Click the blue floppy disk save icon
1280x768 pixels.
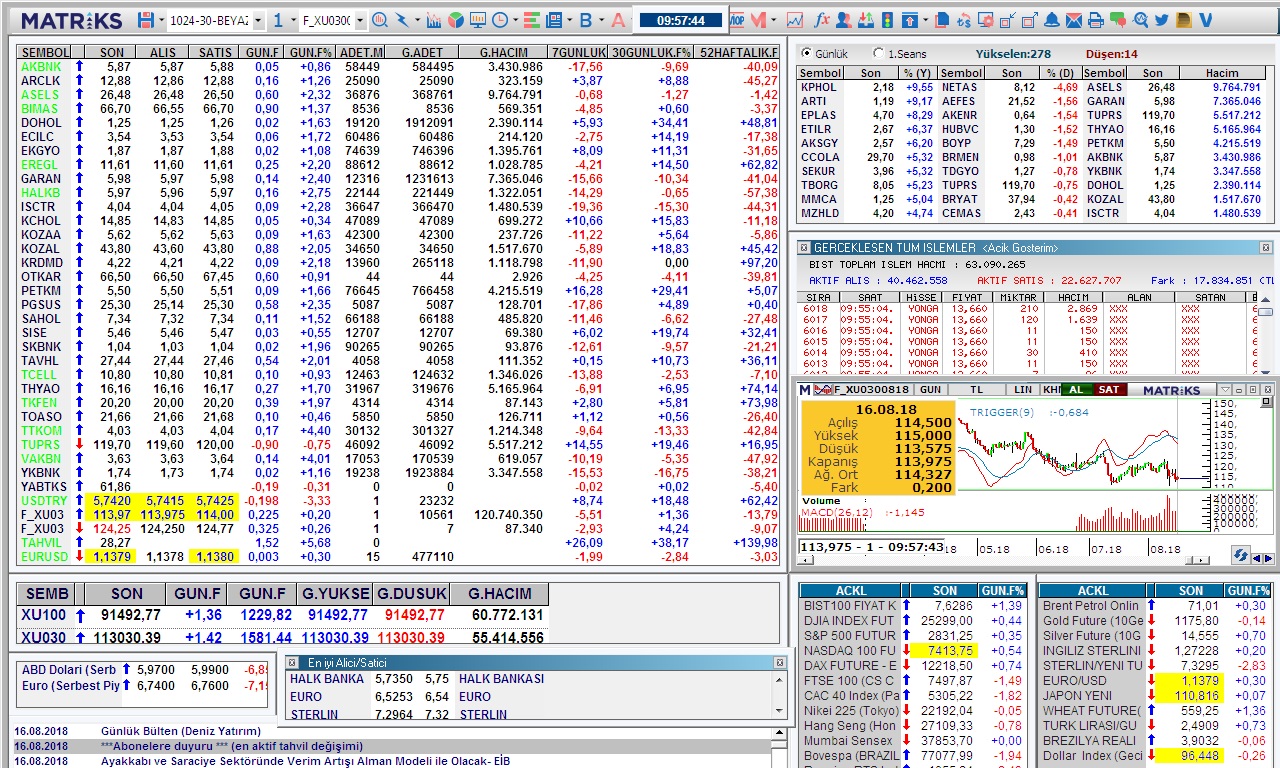pyautogui.click(x=146, y=20)
